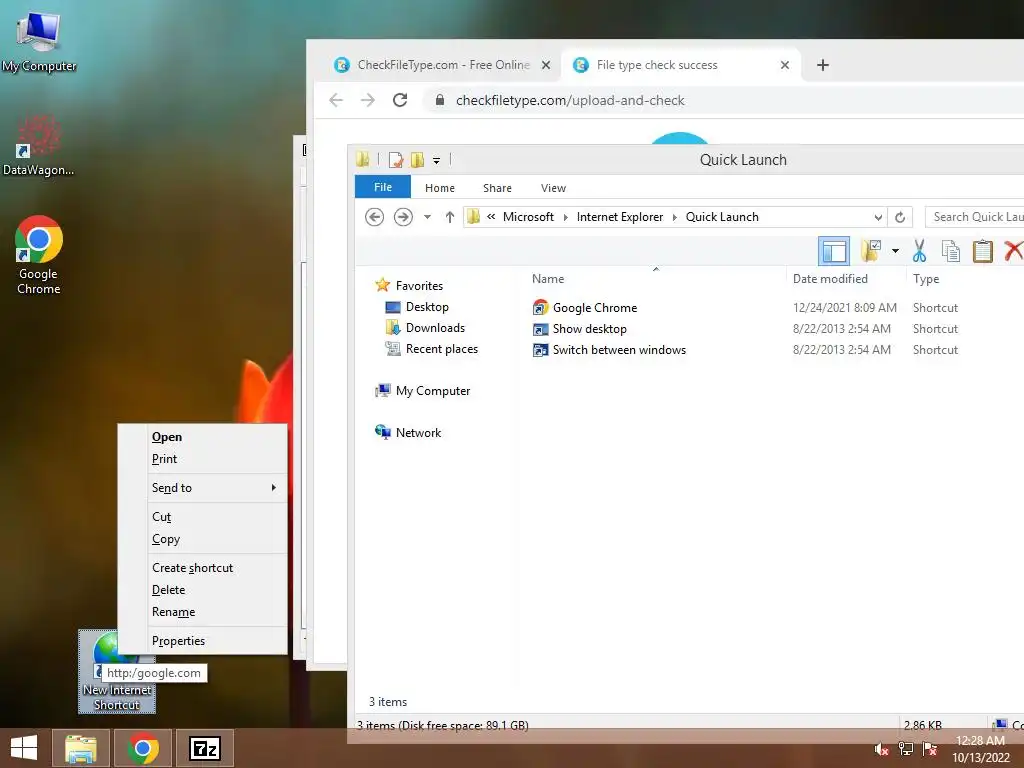This screenshot has width=1024, height=768.
Task: Open Chrome from the taskbar
Action: point(143,748)
